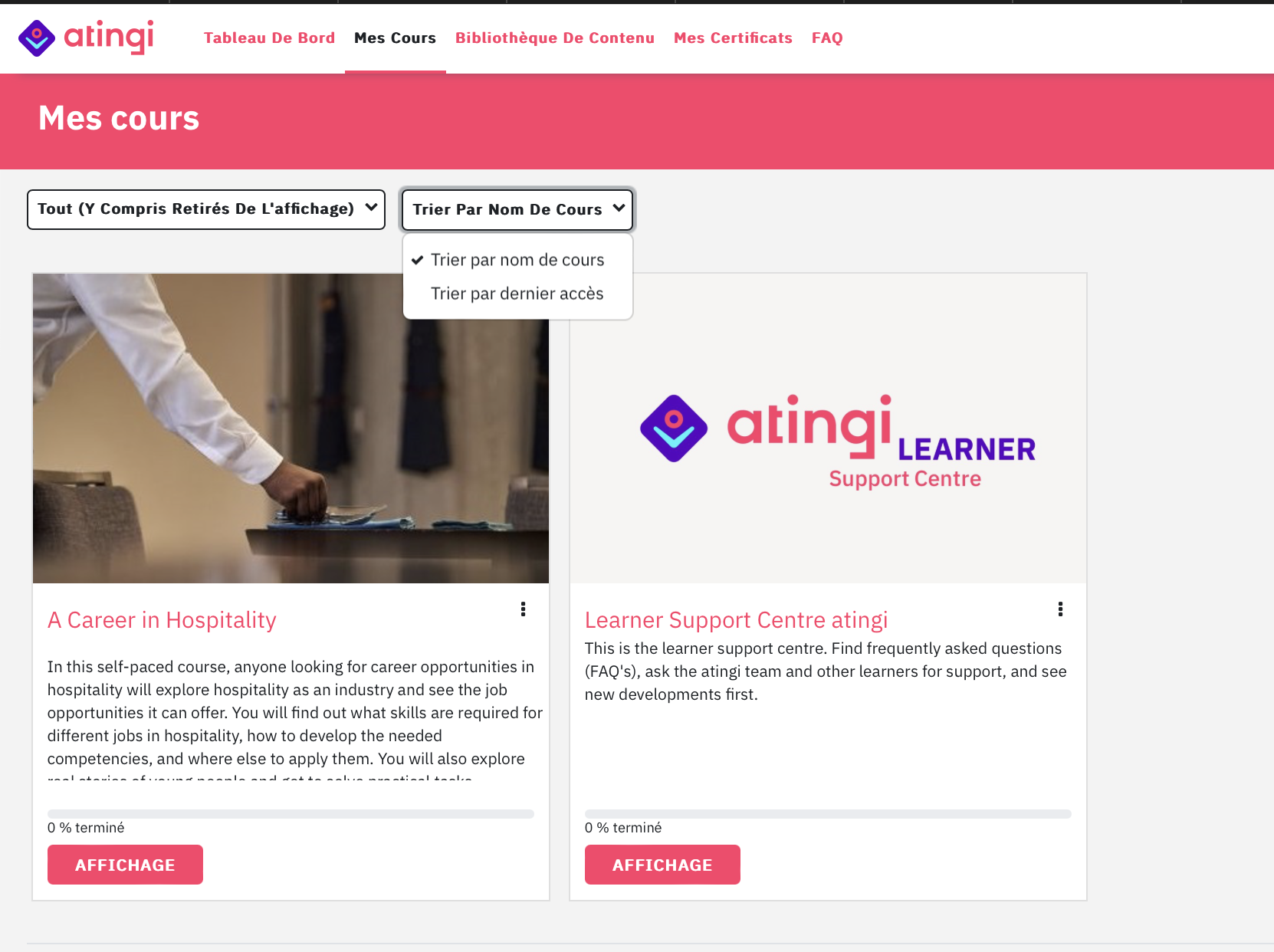Screen dimensions: 1274x952
Task: Click the chevron on the course-name sort dropdown
Action: tap(619, 208)
